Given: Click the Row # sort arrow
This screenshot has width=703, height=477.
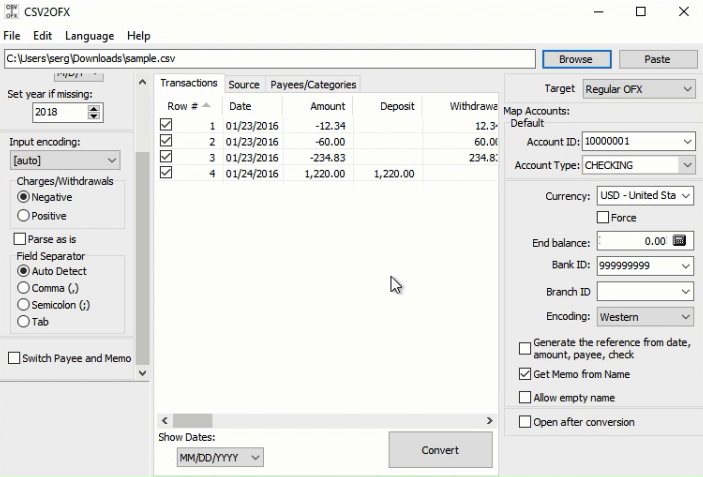Looking at the screenshot, I should pyautogui.click(x=206, y=105).
